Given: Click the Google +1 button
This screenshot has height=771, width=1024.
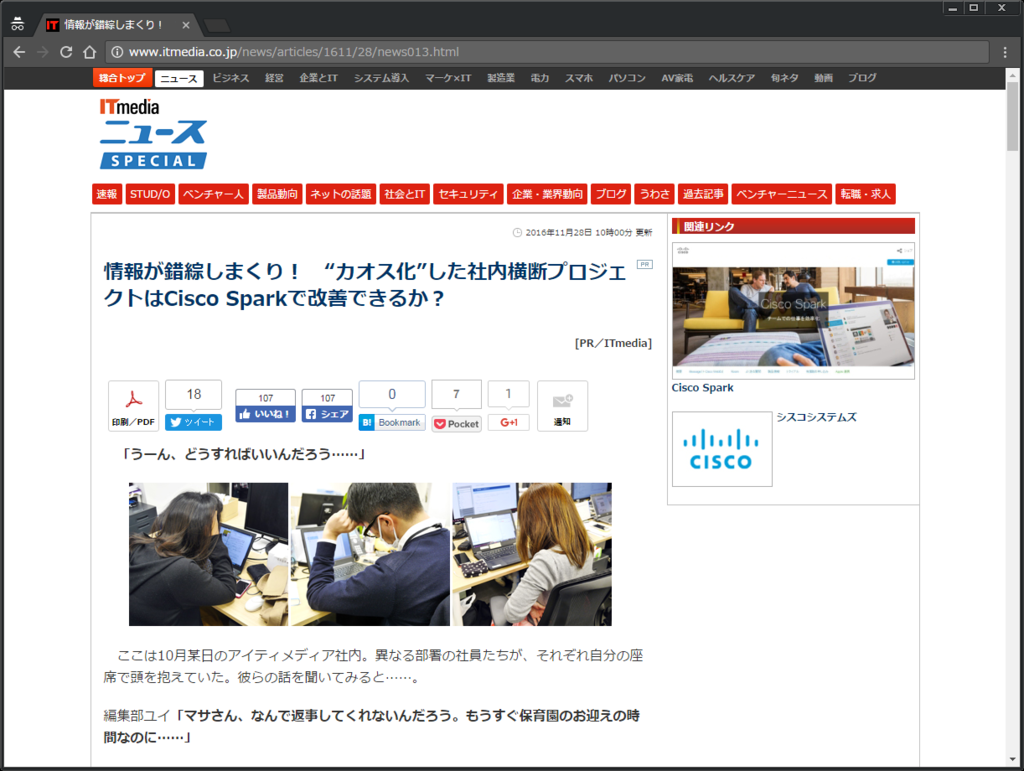Looking at the screenshot, I should tap(509, 422).
